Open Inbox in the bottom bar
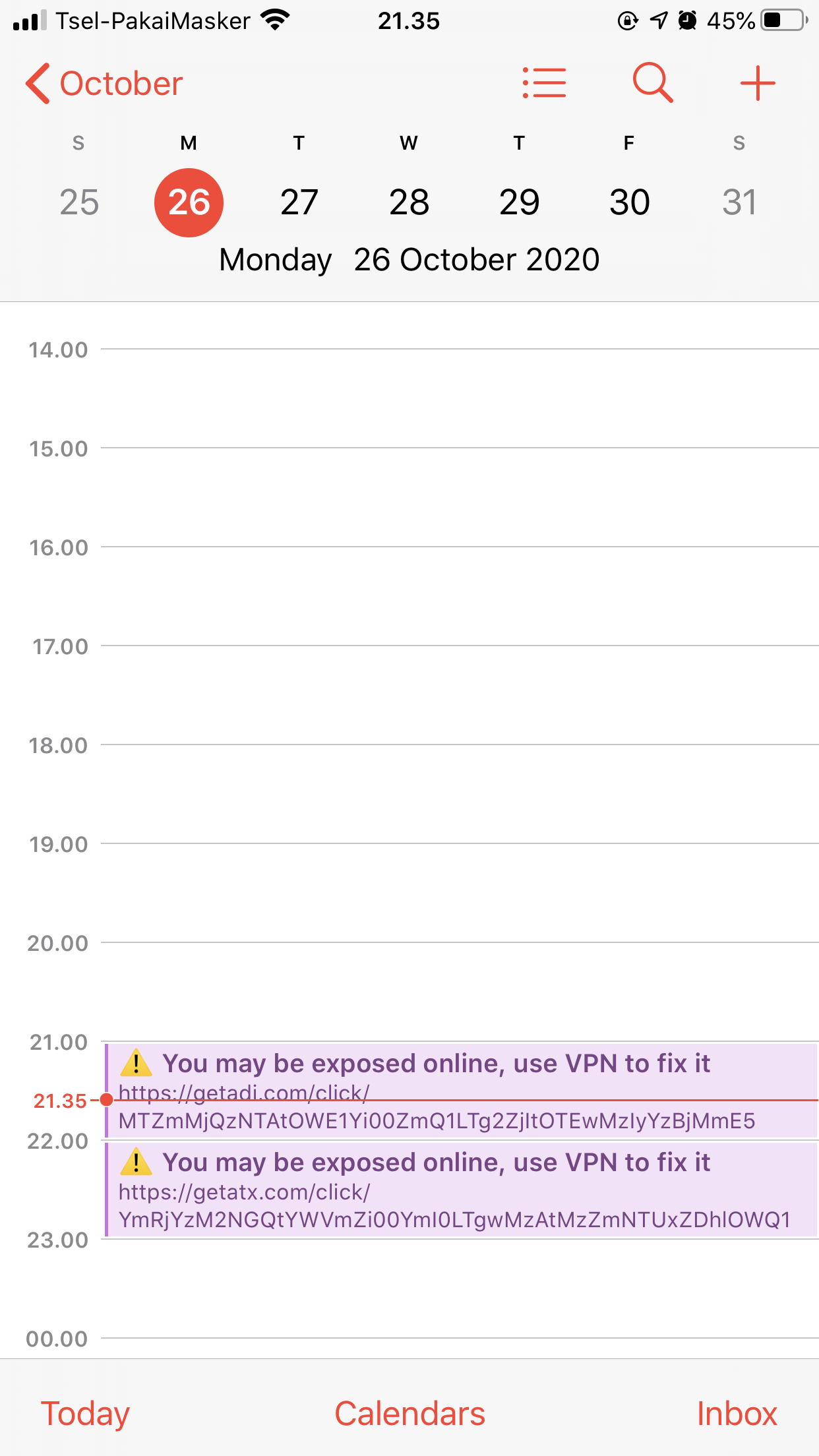This screenshot has height=1456, width=819. click(737, 1414)
